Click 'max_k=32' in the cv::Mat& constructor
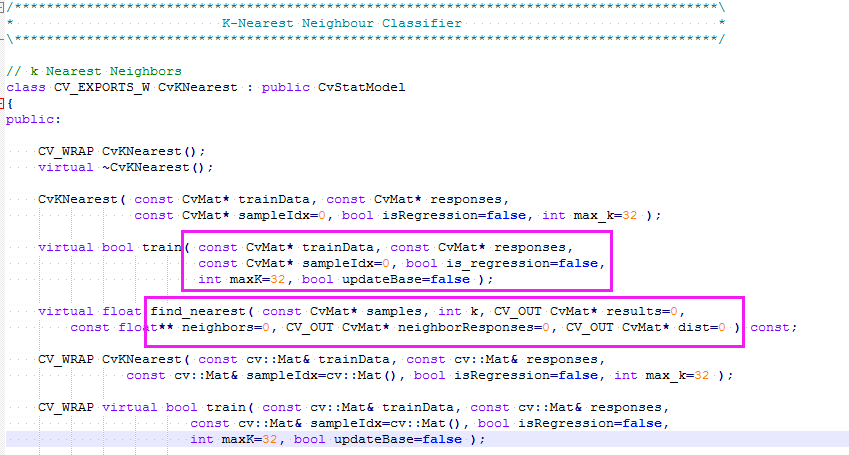This screenshot has height=455, width=849. pyautogui.click(x=677, y=375)
